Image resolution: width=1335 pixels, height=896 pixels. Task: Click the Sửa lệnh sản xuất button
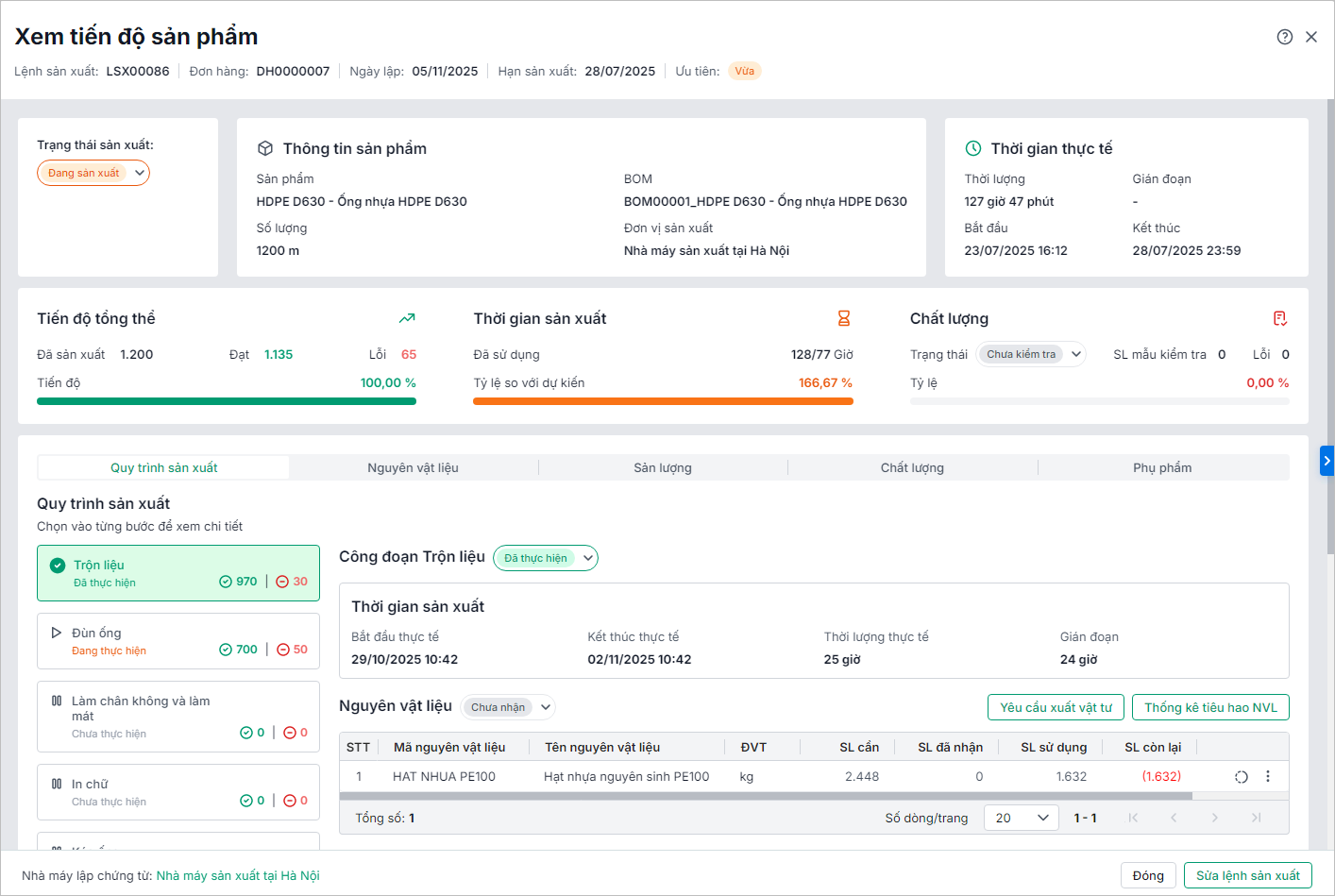1247,875
